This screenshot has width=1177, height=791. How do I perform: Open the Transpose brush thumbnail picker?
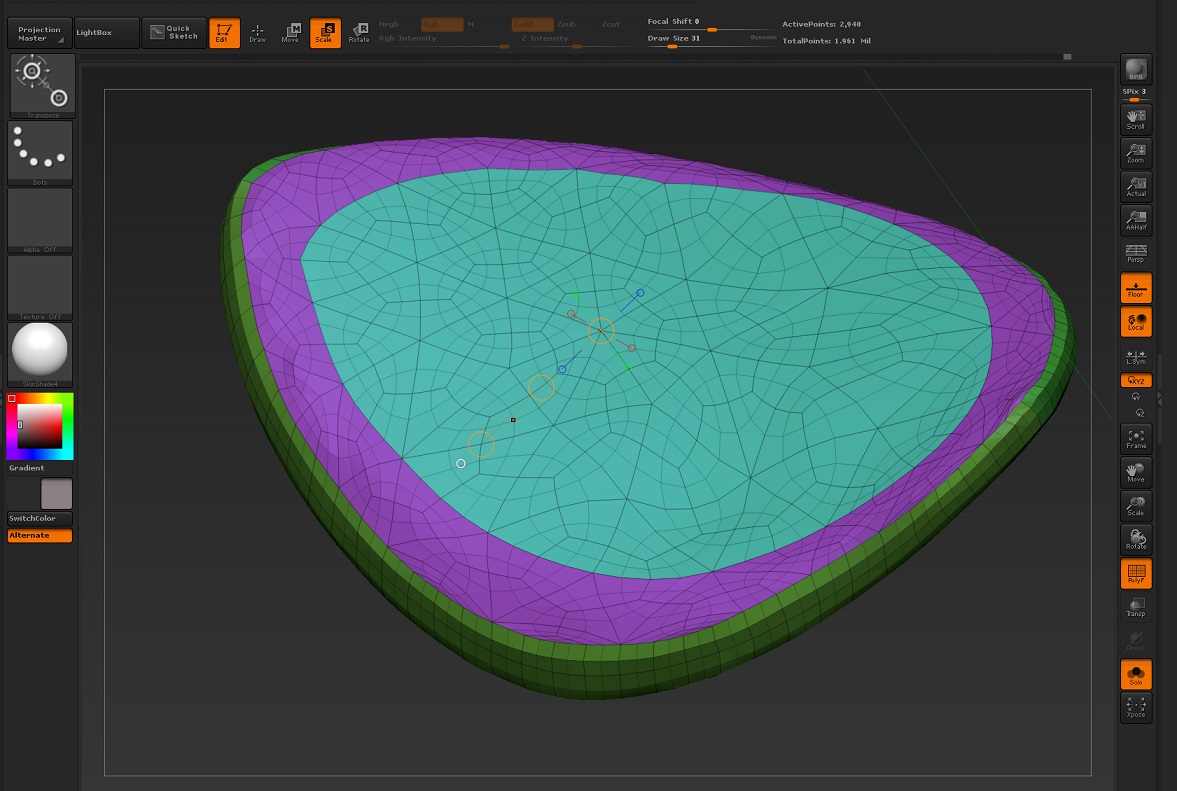(x=42, y=86)
